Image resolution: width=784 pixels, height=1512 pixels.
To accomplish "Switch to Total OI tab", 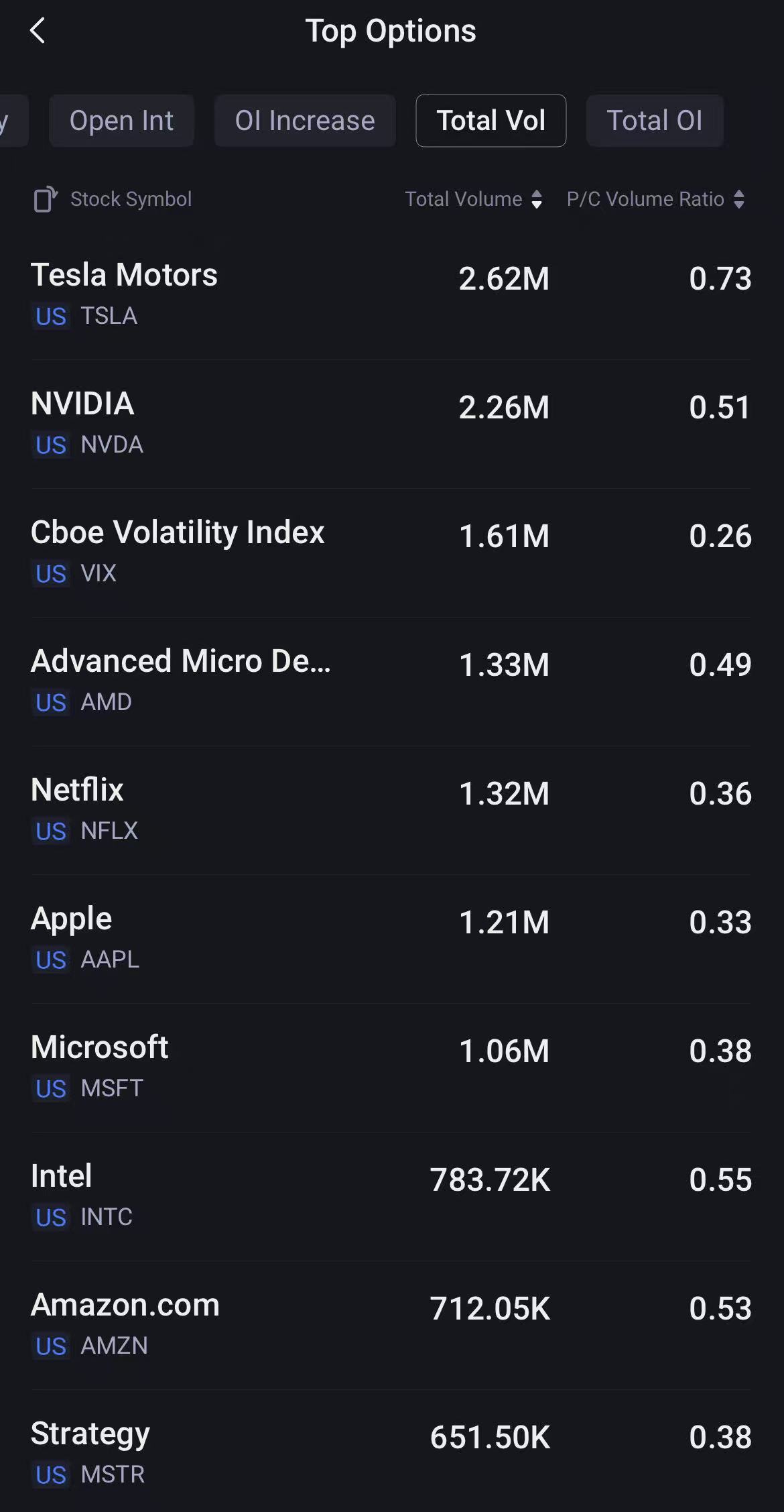I will tap(654, 121).
